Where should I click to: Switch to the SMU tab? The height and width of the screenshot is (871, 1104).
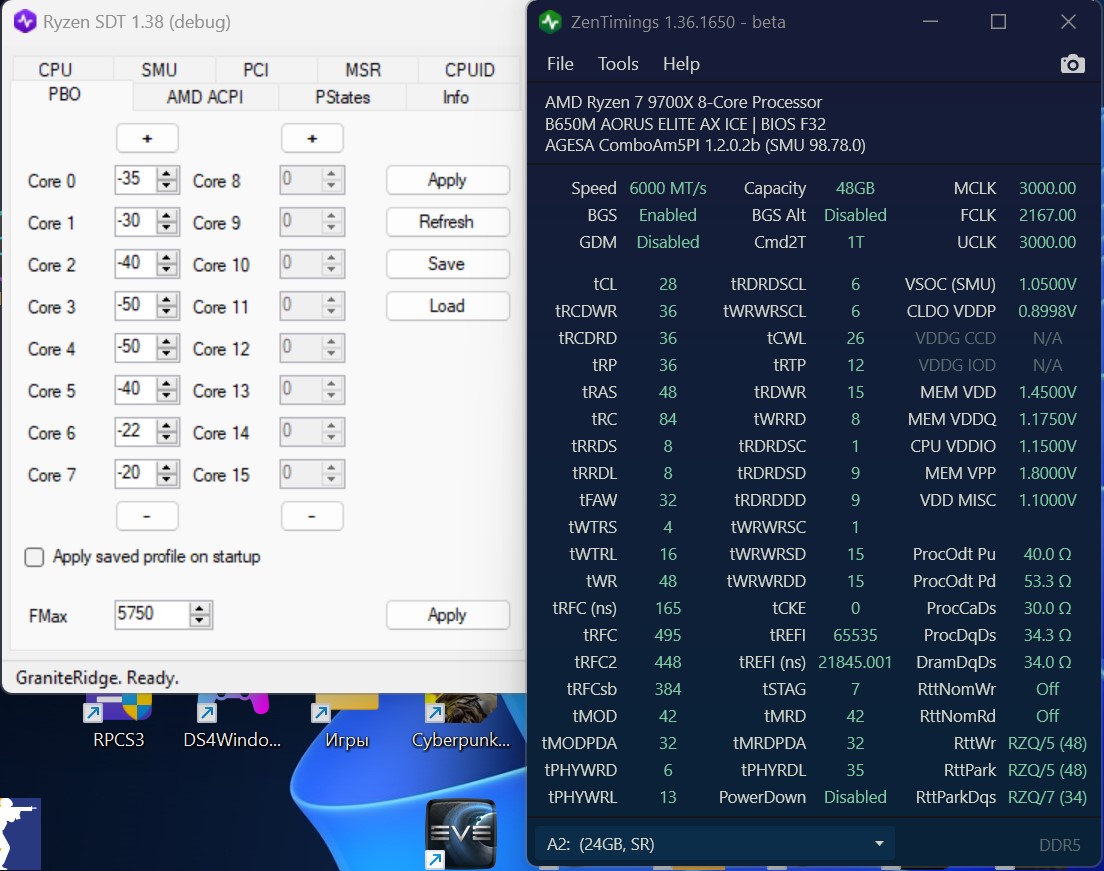[x=159, y=70]
